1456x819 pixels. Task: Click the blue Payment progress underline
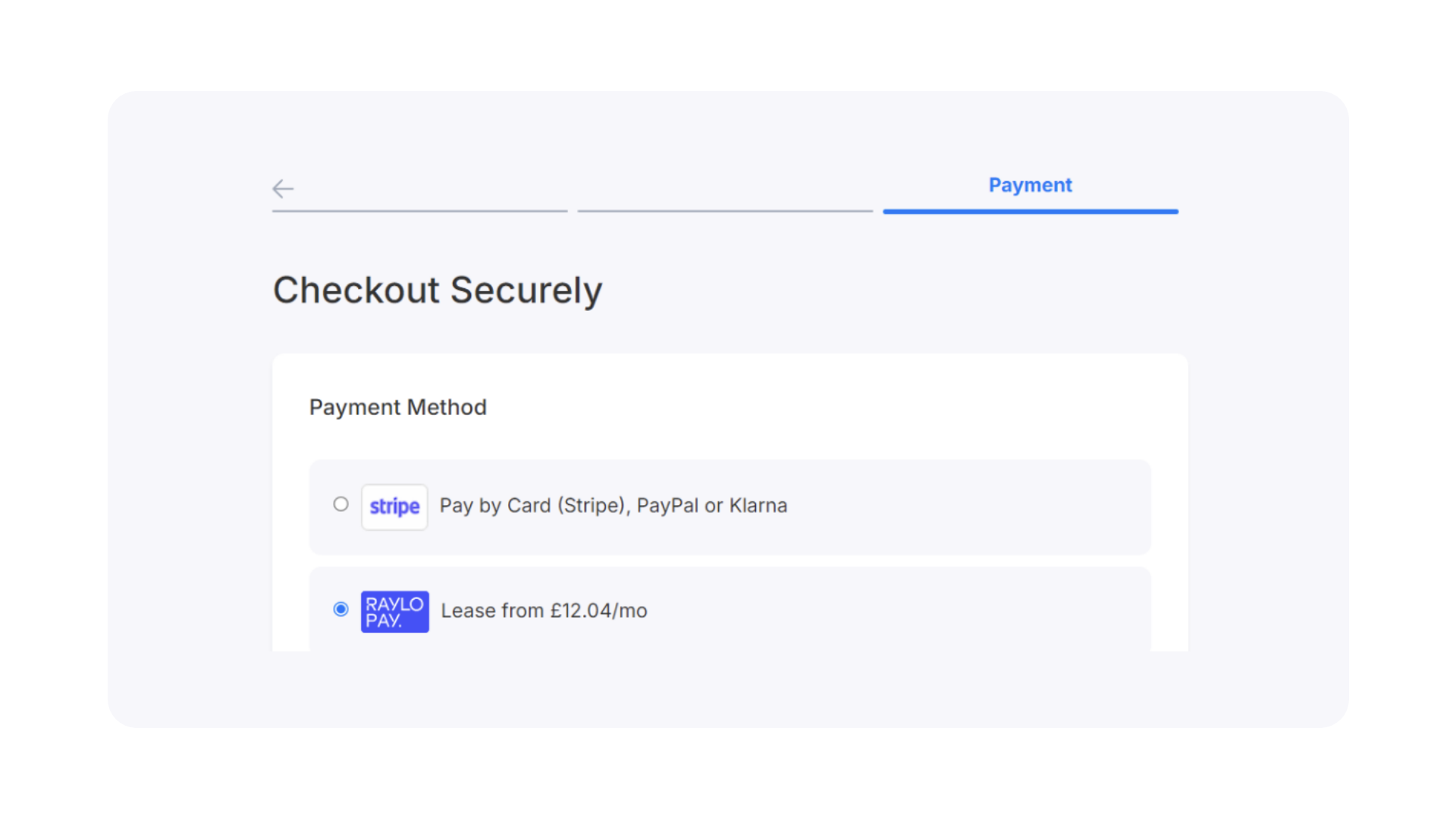(x=1031, y=212)
